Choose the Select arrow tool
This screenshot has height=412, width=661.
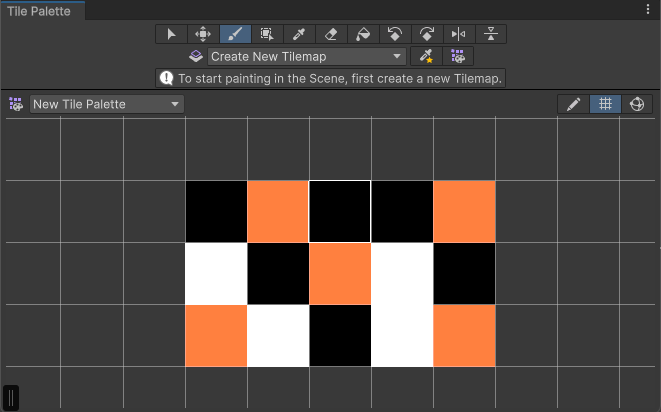171,34
